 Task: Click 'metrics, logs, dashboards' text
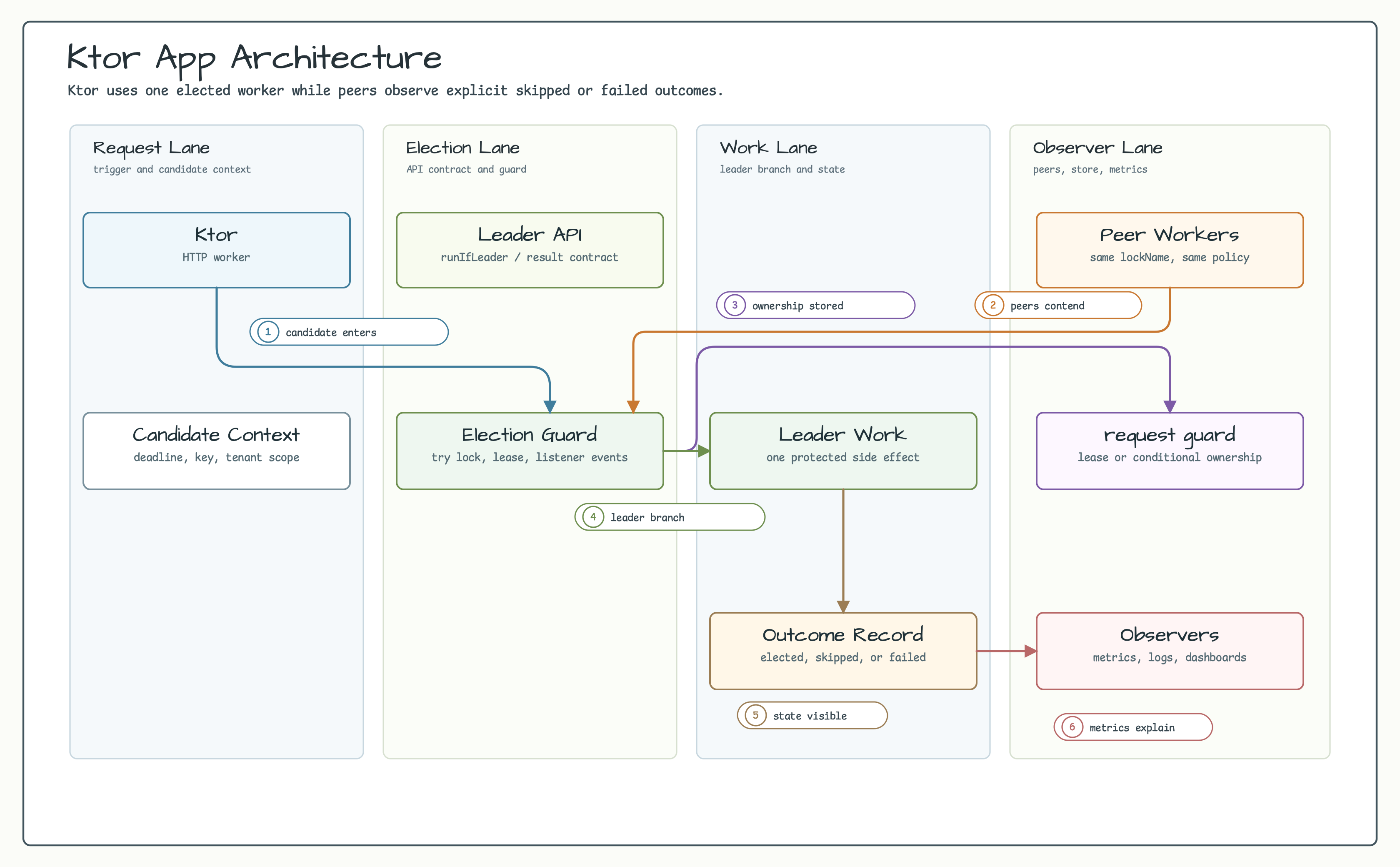pyautogui.click(x=1170, y=658)
